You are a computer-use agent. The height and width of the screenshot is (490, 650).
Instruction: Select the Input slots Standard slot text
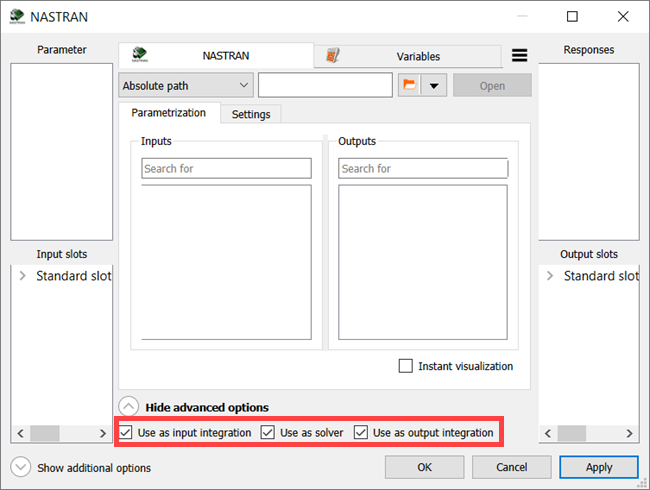coord(73,276)
